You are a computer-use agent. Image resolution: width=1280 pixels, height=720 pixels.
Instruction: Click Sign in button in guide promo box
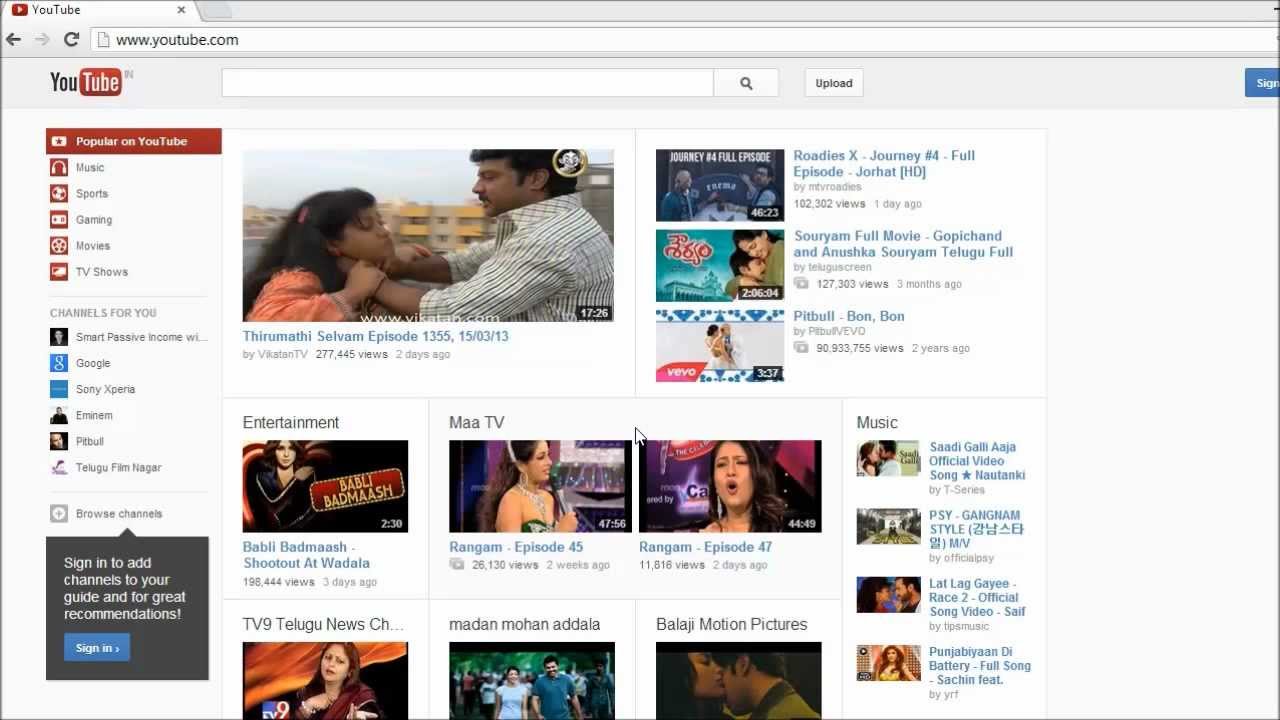coord(97,648)
